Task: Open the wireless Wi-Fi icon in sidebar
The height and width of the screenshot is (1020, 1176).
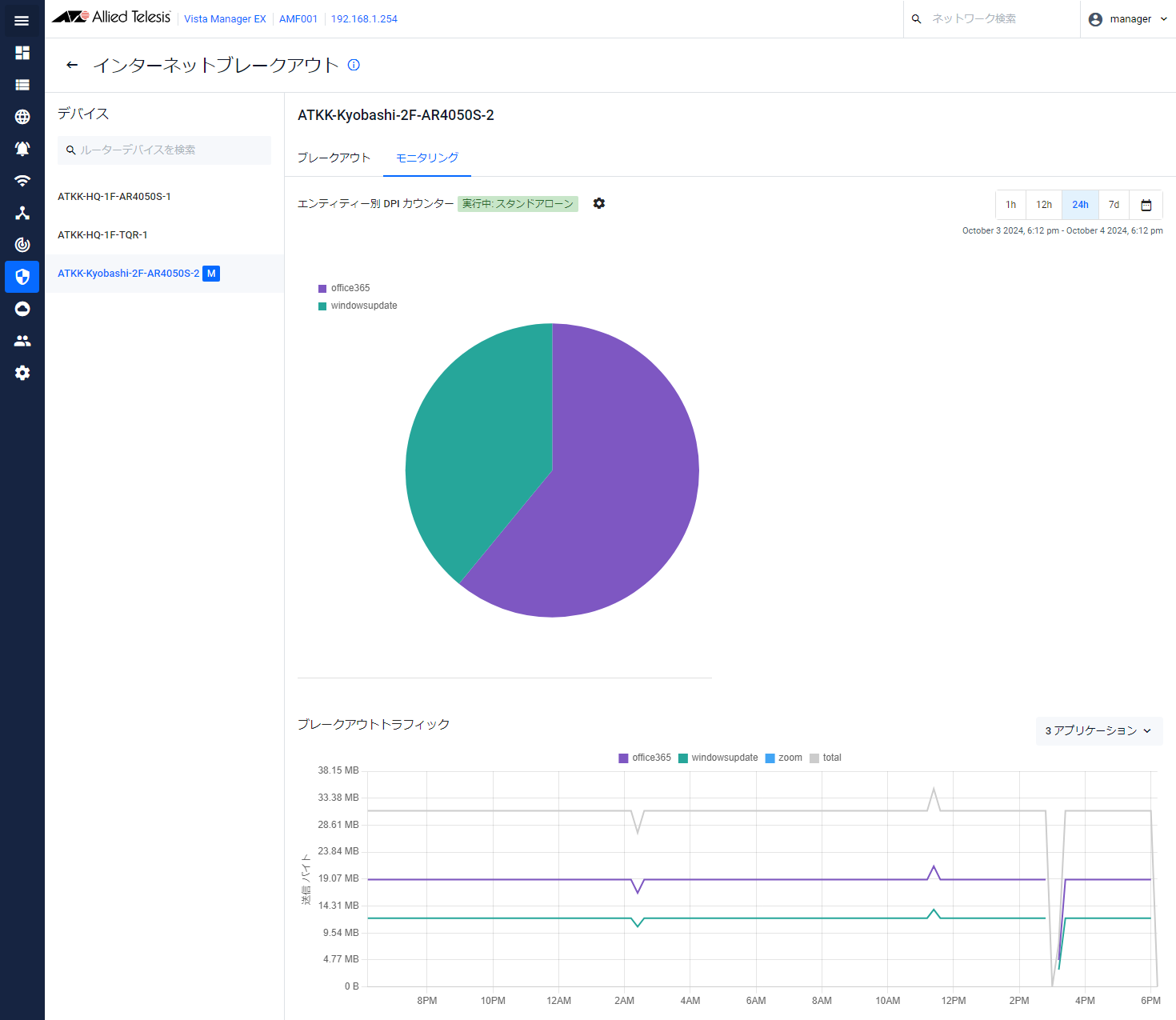Action: tap(22, 181)
